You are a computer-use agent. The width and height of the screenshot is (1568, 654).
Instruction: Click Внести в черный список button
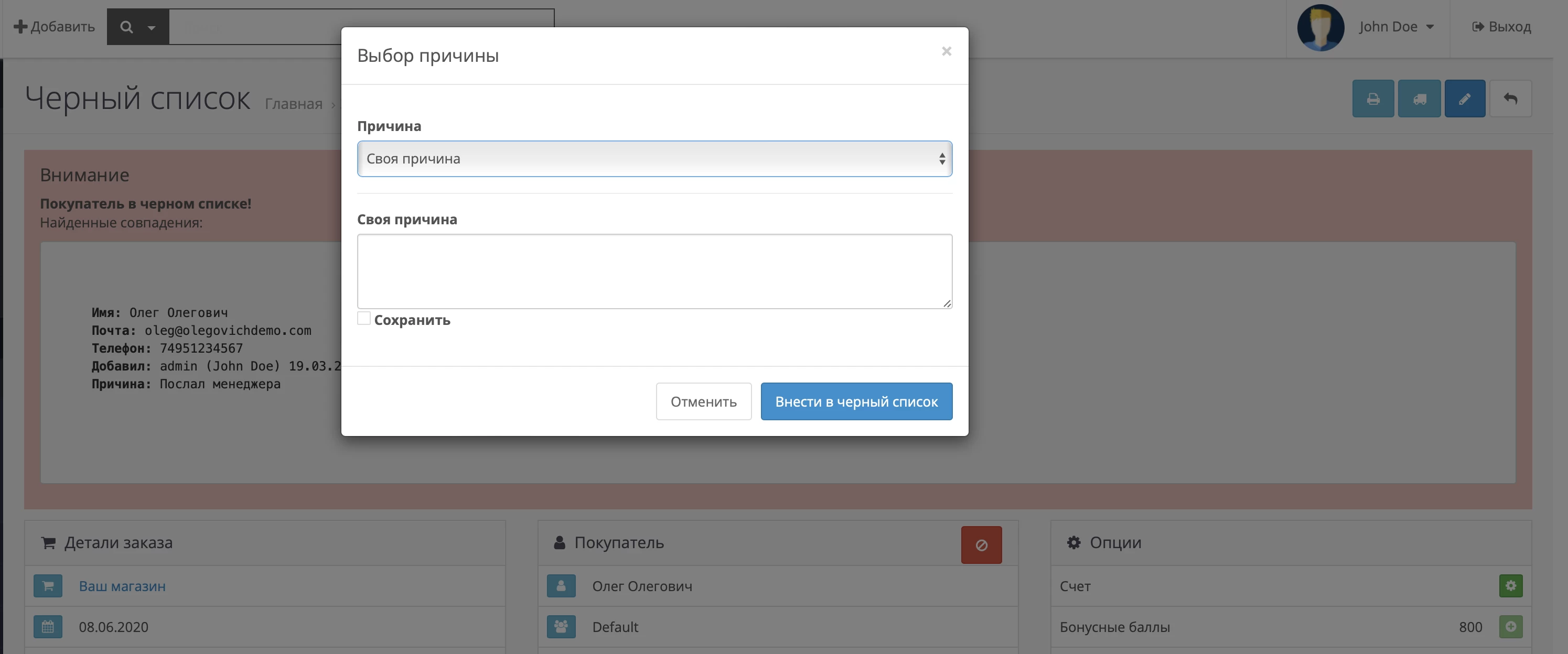[x=856, y=401]
